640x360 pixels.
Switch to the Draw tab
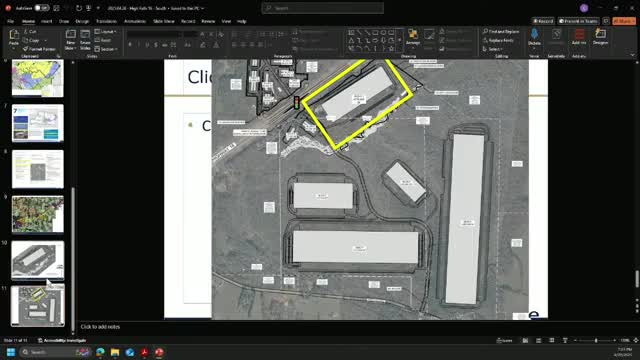pos(64,21)
